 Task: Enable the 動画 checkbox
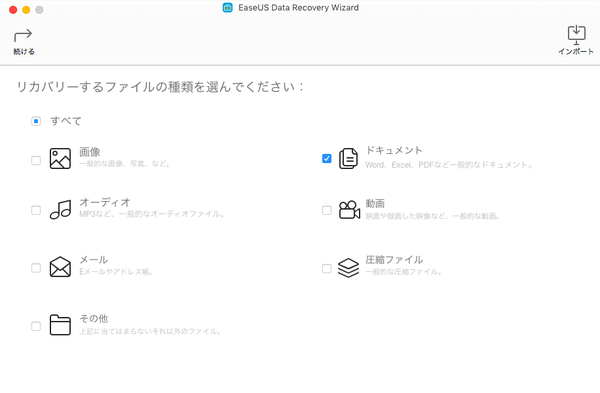pyautogui.click(x=327, y=210)
